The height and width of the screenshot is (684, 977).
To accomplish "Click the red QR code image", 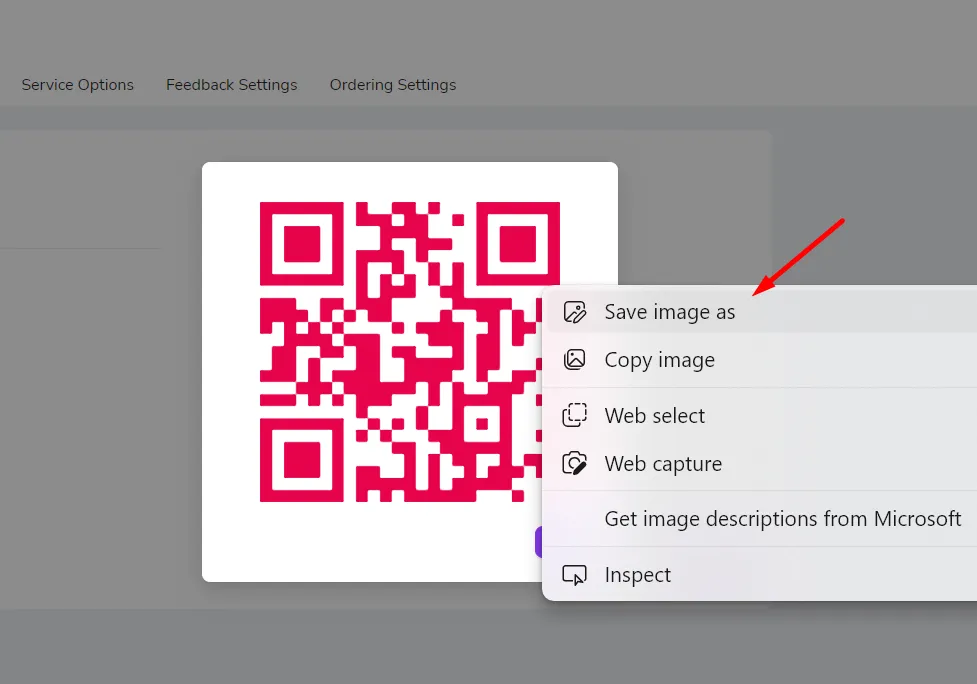I will [409, 351].
